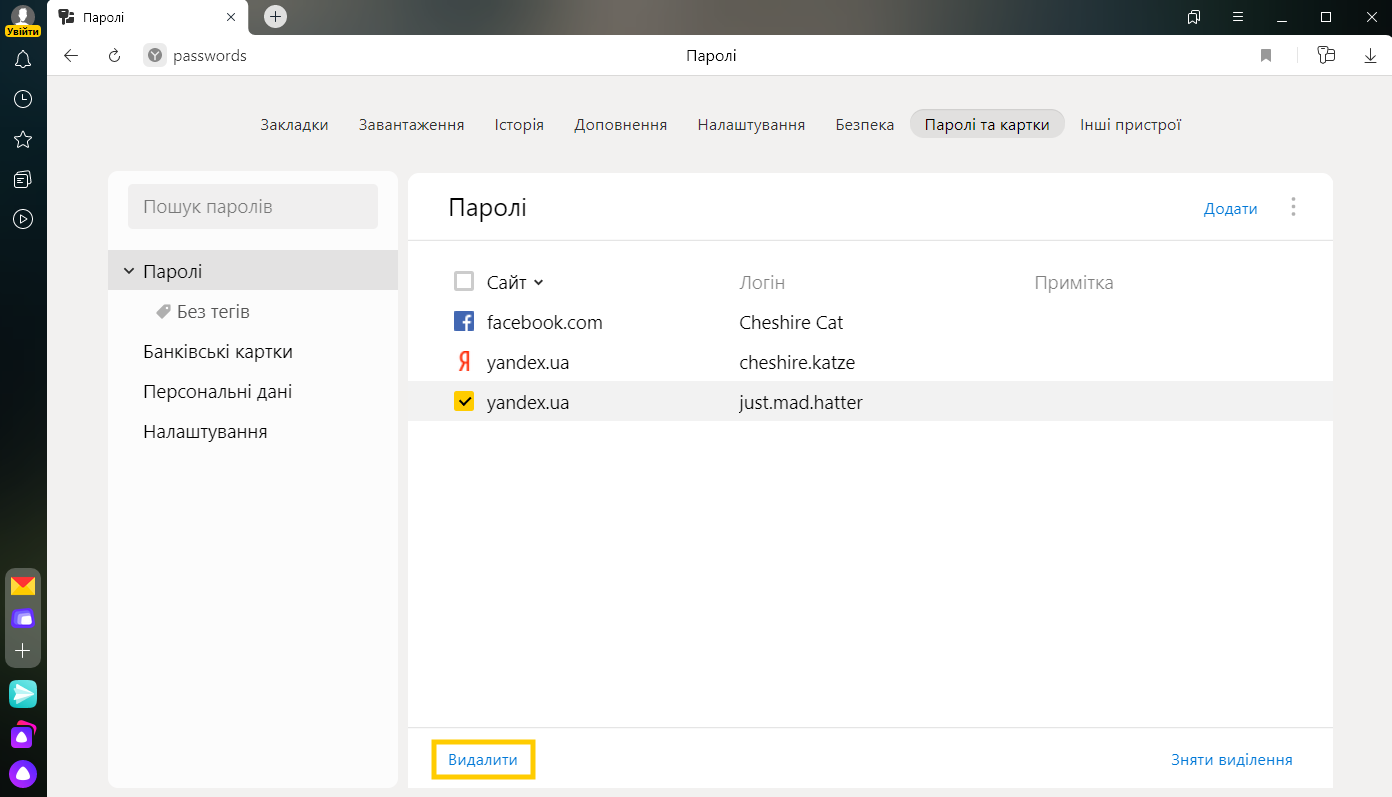
Task: Open the facebook.com password entry
Action: pyautogui.click(x=870, y=322)
